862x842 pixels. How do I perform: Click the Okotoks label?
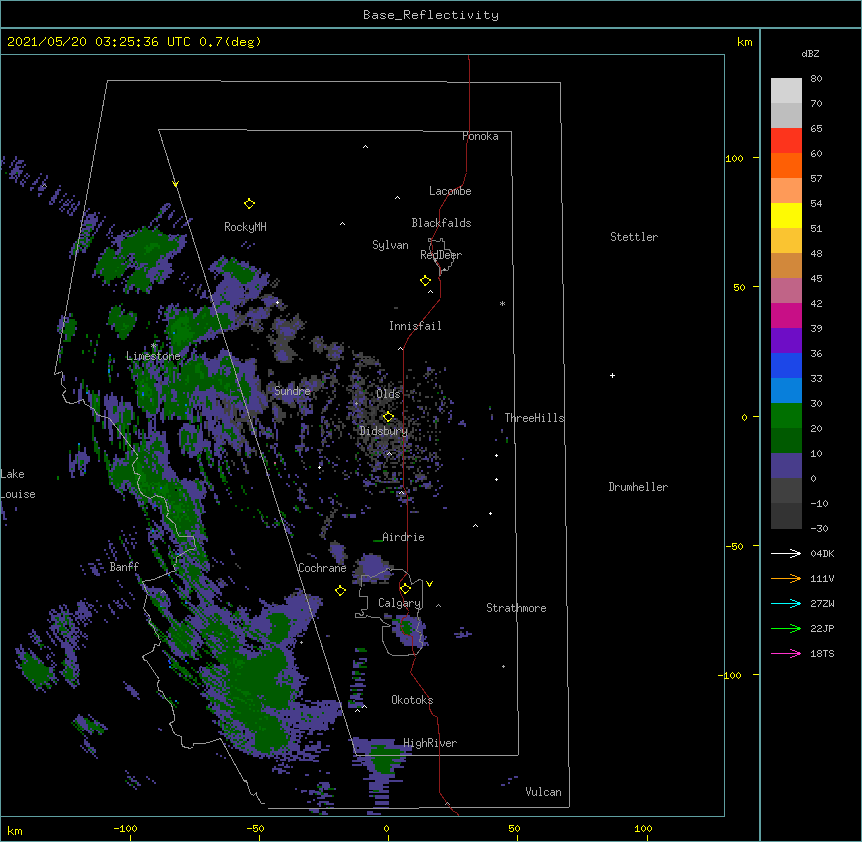pos(412,700)
